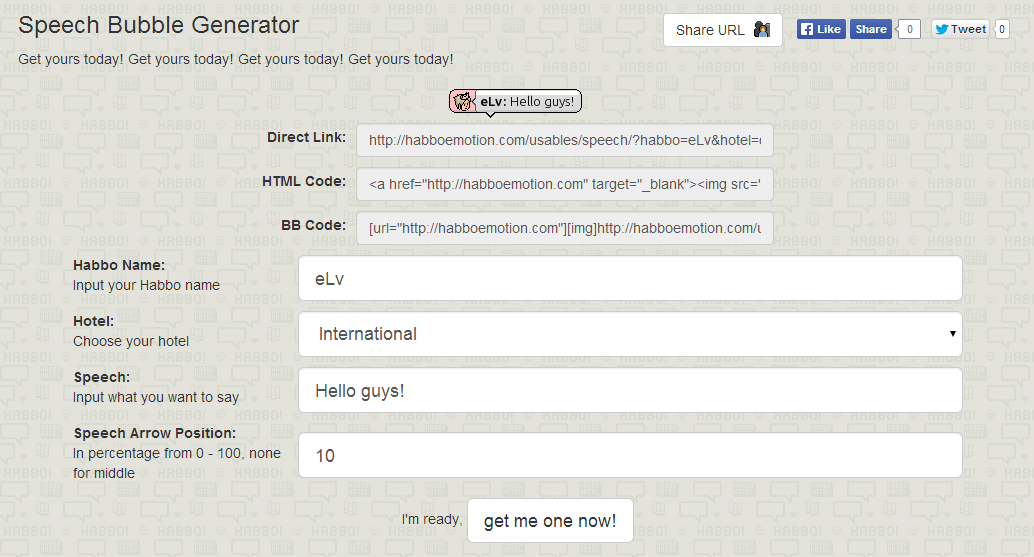1034x557 pixels.
Task: Click the 'HTML Code:' label
Action: (304, 181)
